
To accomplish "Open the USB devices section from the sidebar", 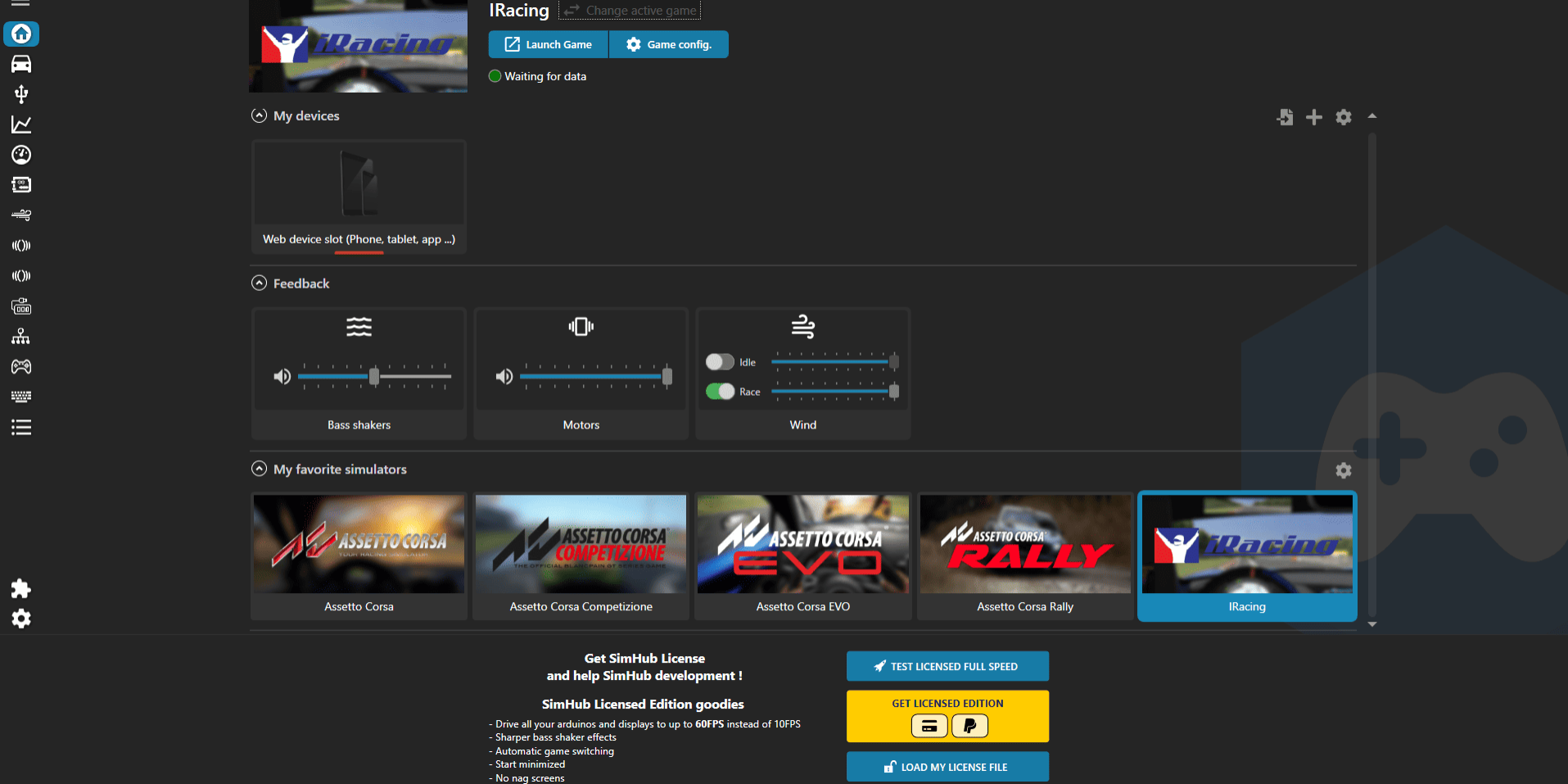I will tap(20, 93).
